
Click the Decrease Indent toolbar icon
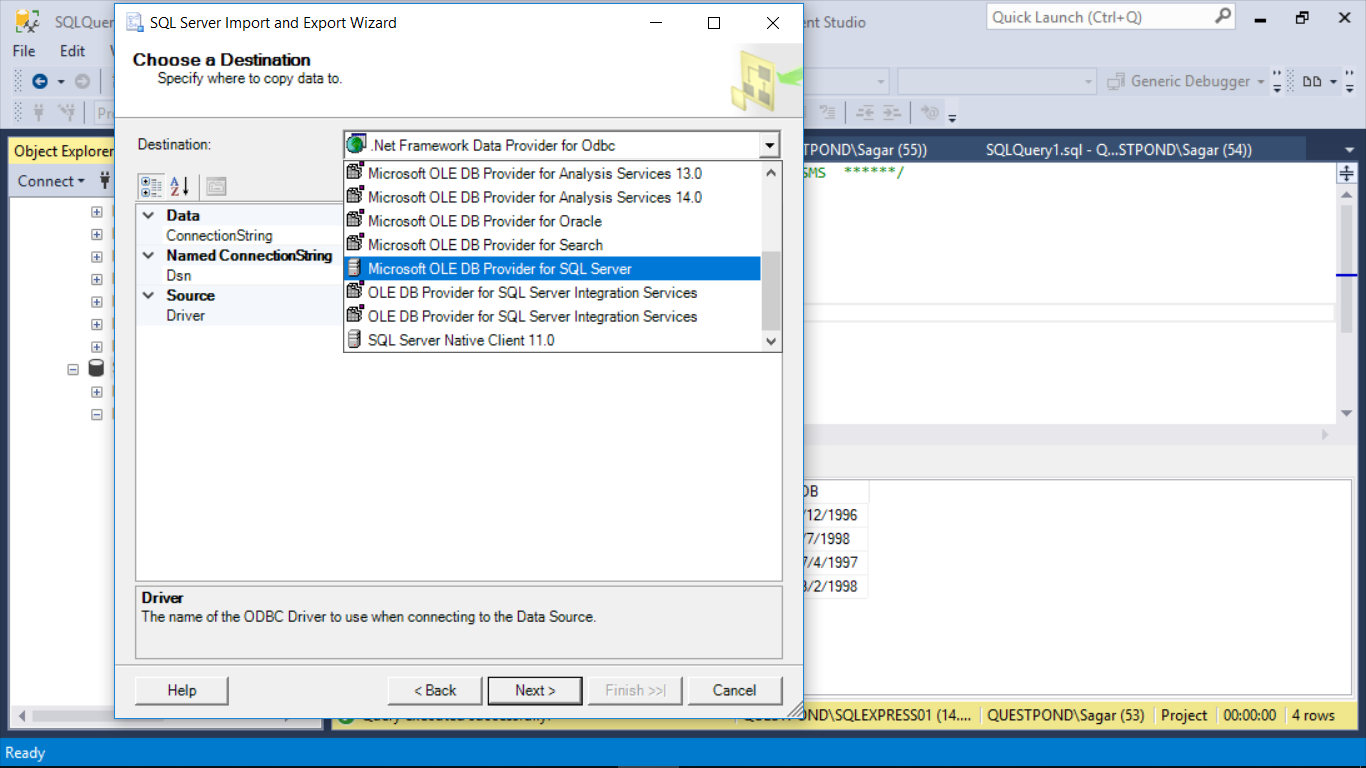(x=865, y=113)
